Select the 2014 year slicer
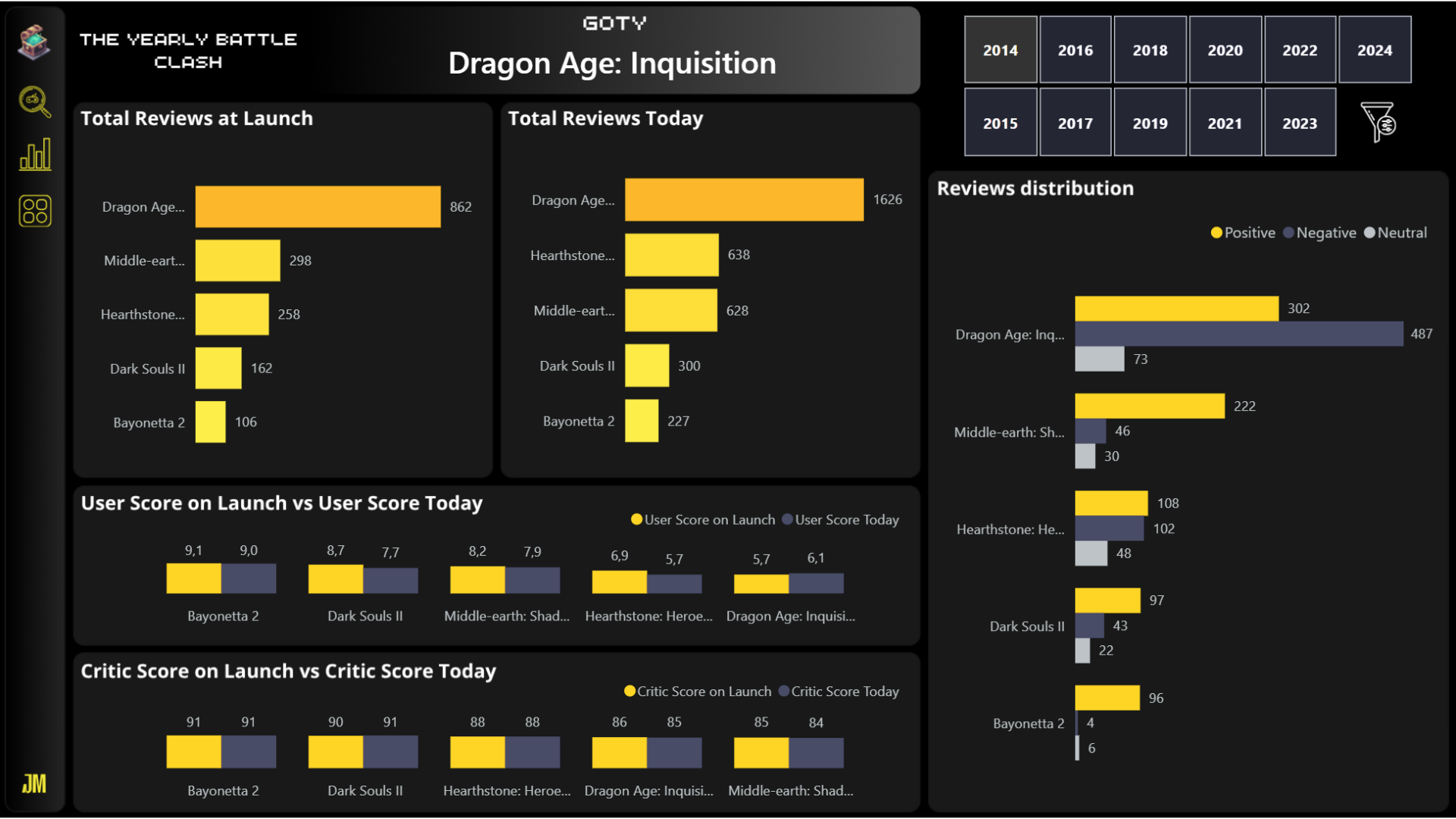 1000,50
